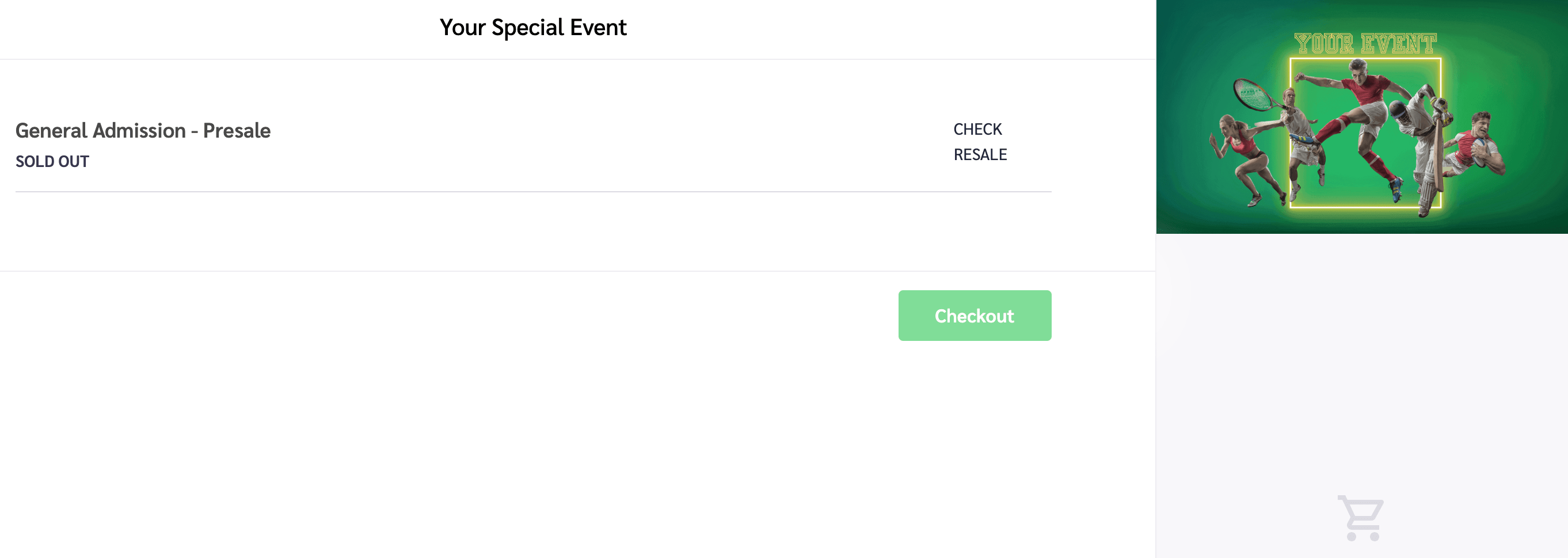Click the SOLD OUT label
This screenshot has width=1568, height=558.
click(52, 161)
